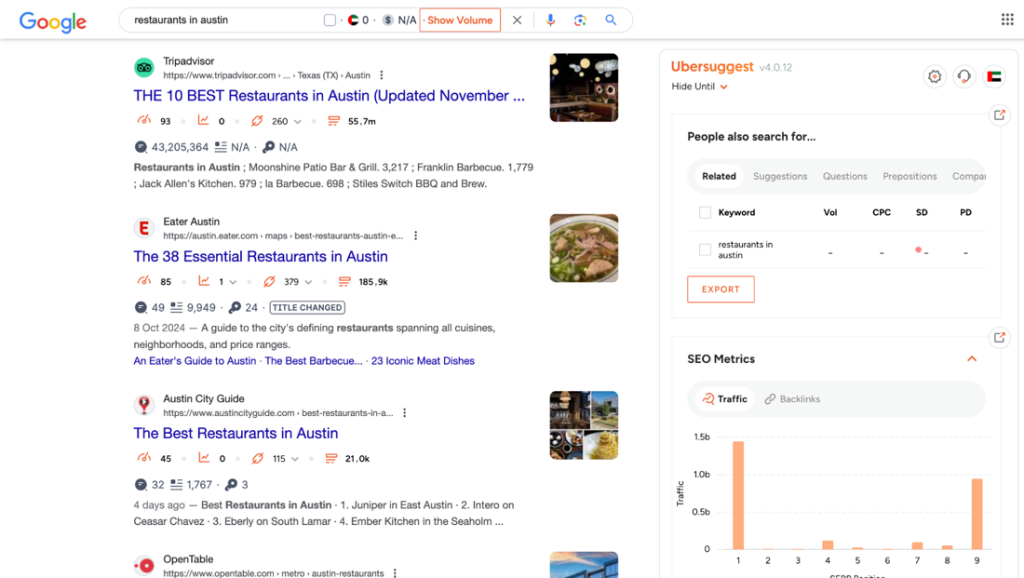Image resolution: width=1024 pixels, height=578 pixels.
Task: Open The Best Restaurants in Austin link
Action: 236,434
